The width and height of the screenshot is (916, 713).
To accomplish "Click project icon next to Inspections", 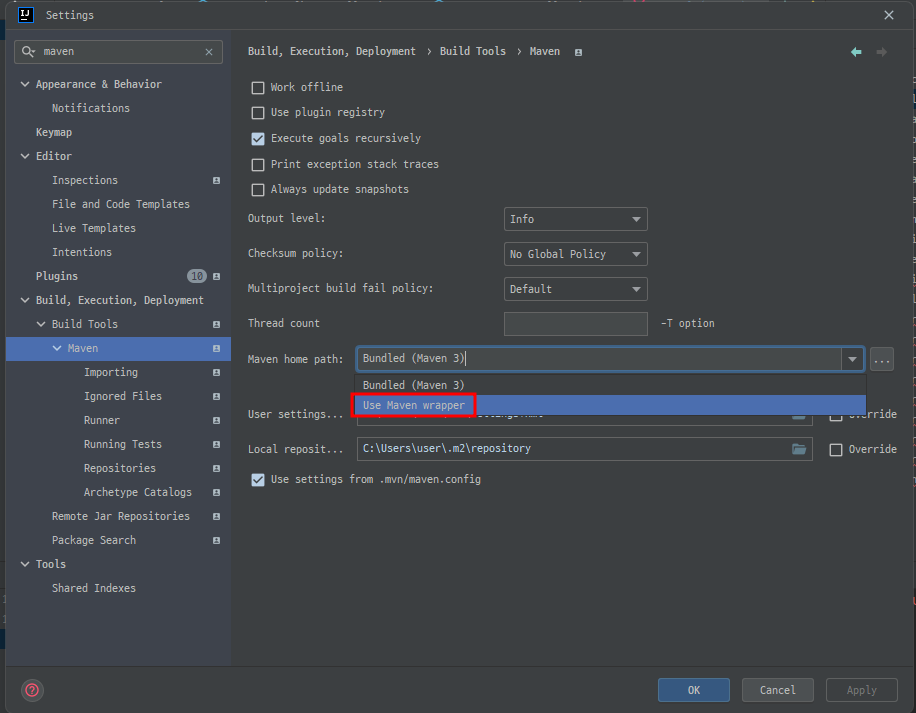I will click(217, 180).
